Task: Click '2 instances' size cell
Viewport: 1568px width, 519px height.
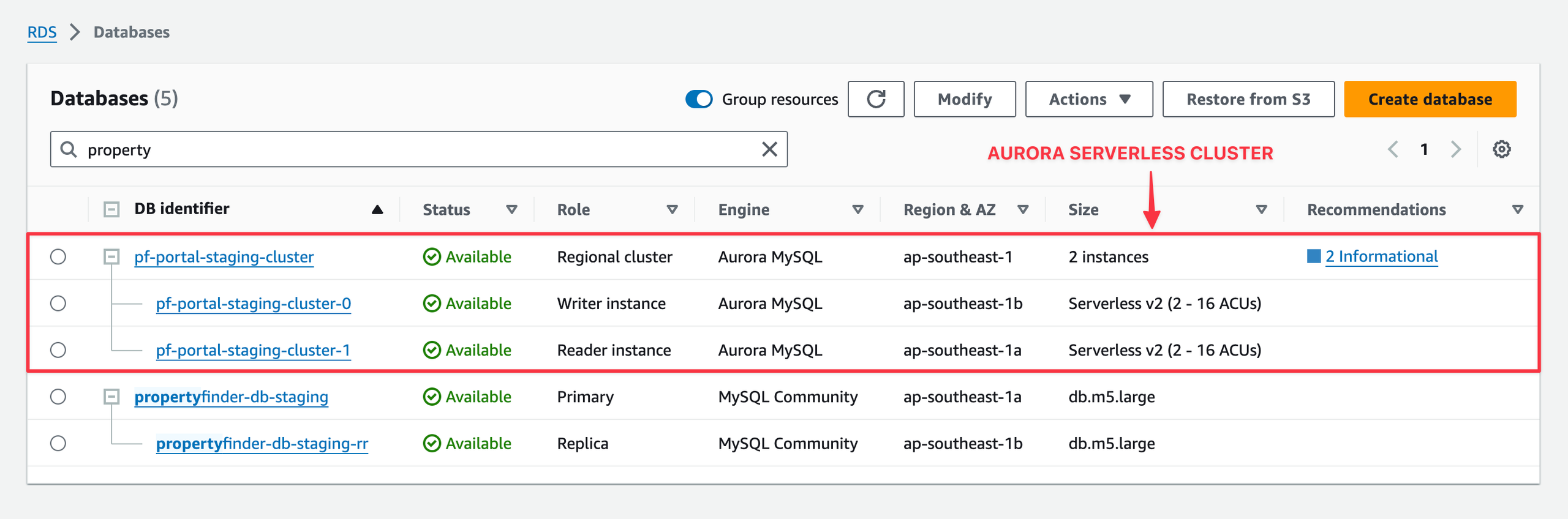Action: [x=1108, y=257]
